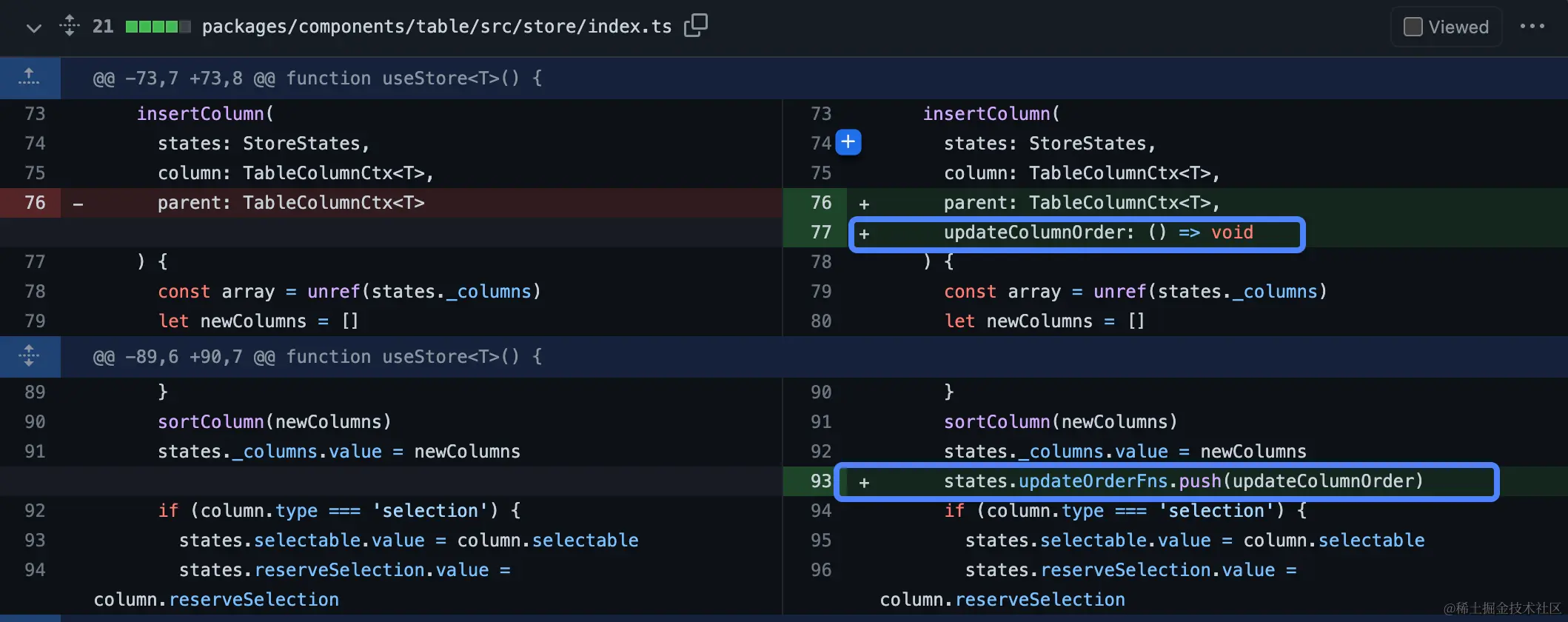The image size is (1568, 622).
Task: Click the expand-all-lines icon in file header
Action: pyautogui.click(x=70, y=26)
